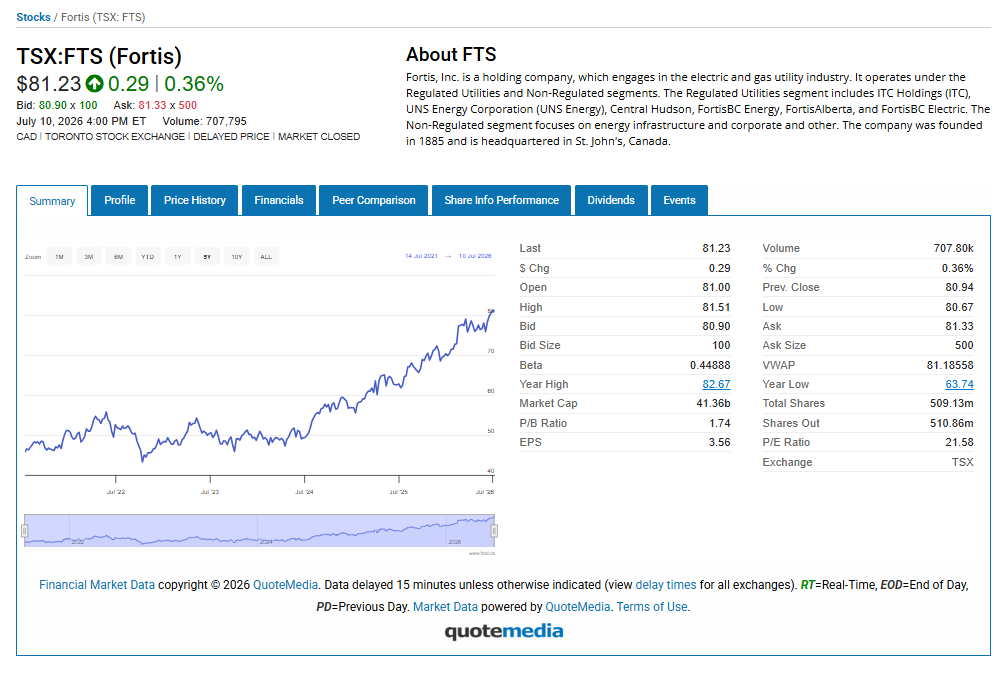
Task: Click the green up-arrow price change icon
Action: 94,84
